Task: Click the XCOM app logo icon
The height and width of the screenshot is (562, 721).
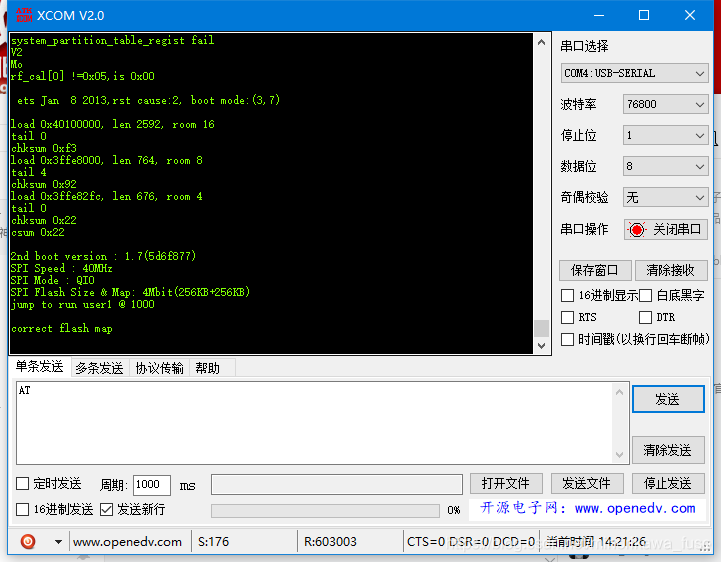Action: (24, 15)
